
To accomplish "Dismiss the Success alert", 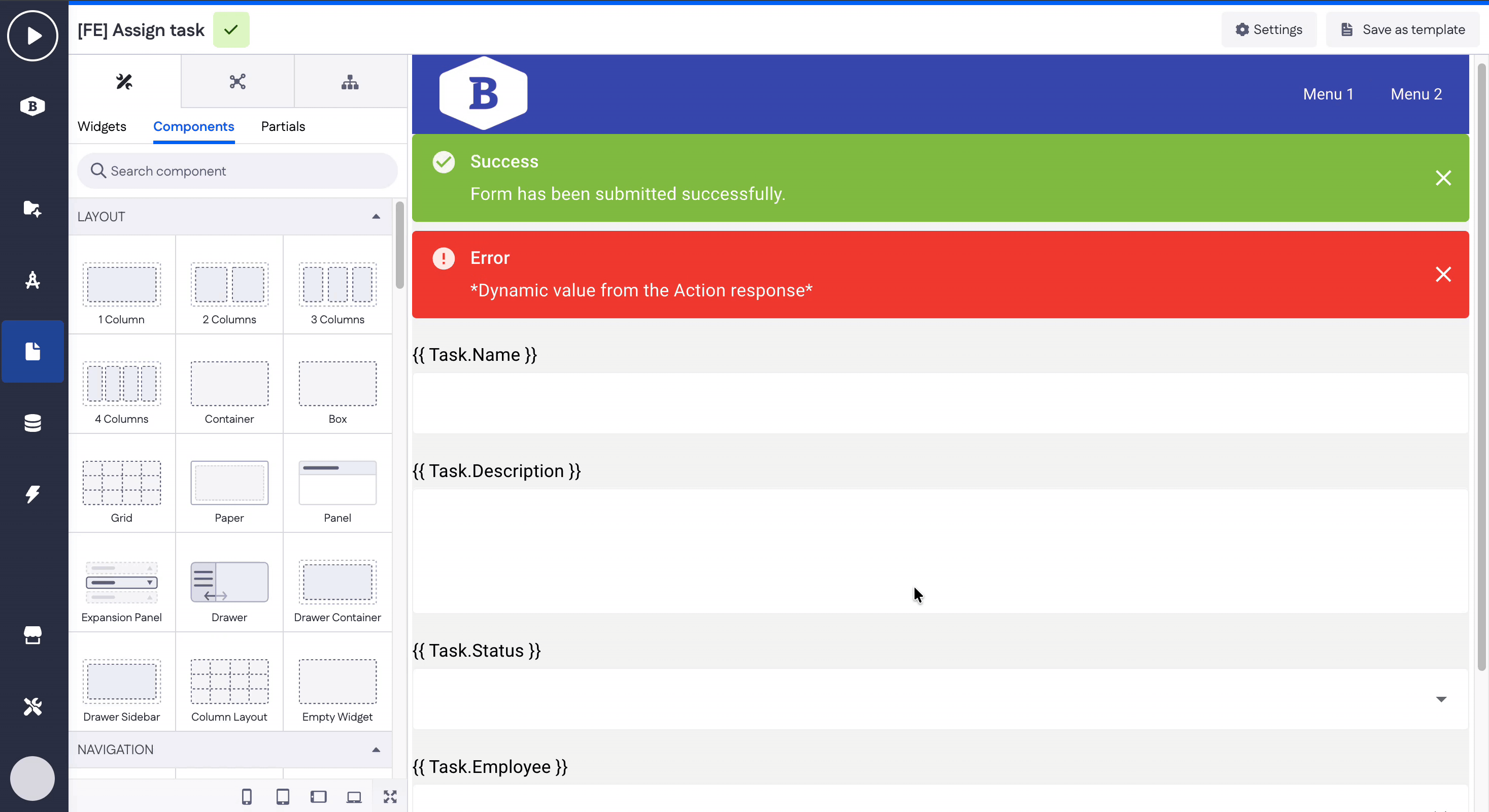I will 1443,178.
